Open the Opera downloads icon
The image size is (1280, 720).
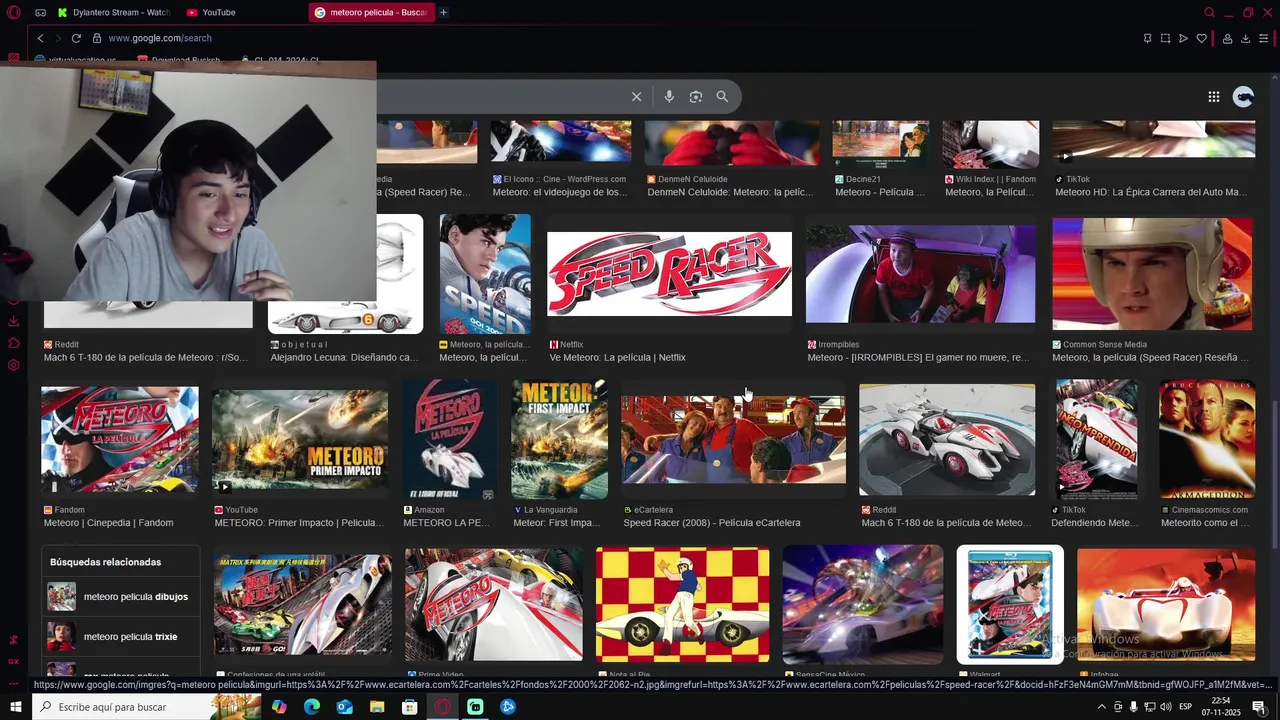coord(1245,38)
